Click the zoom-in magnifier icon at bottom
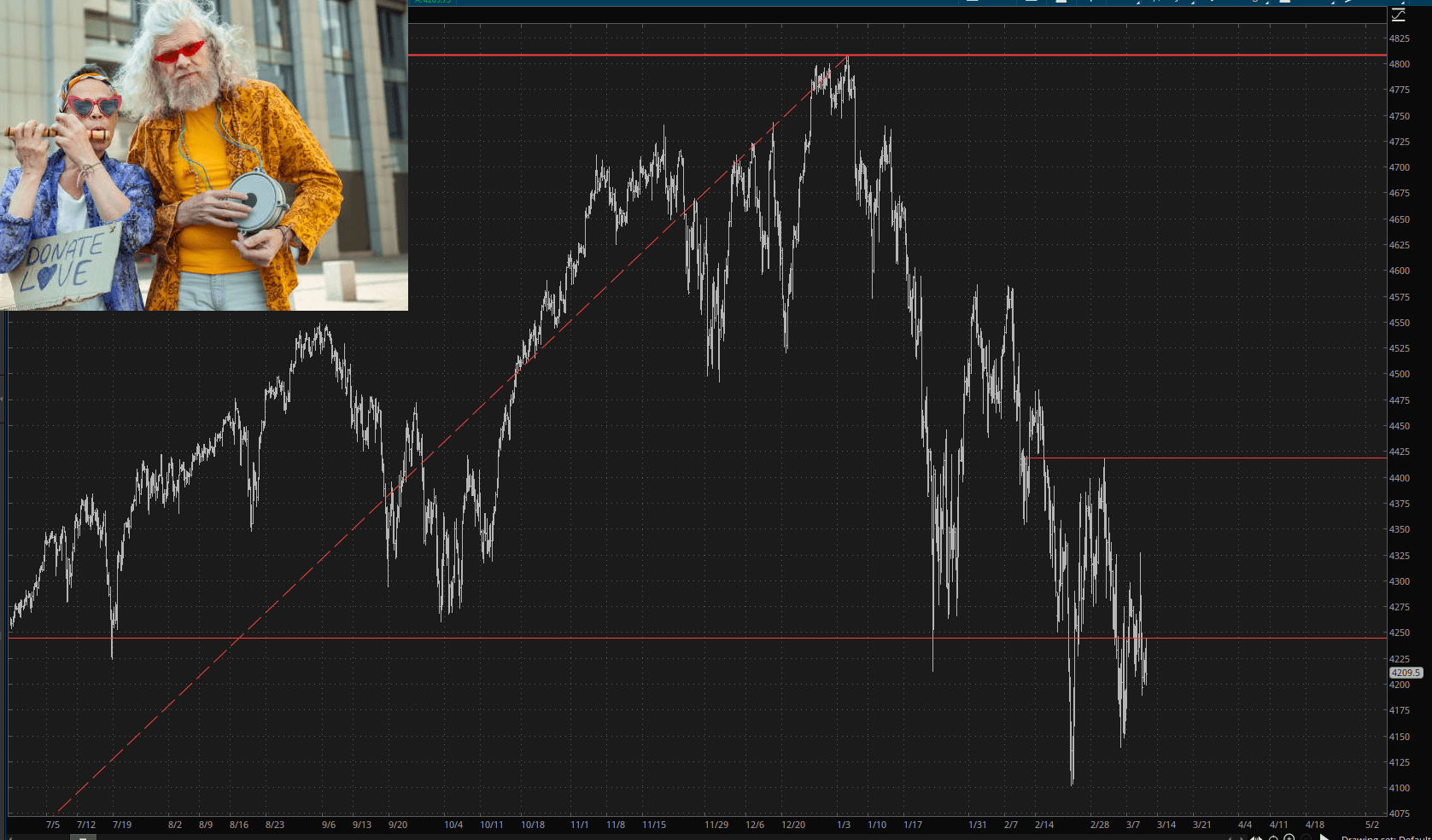The width and height of the screenshot is (1432, 840). click(1289, 837)
